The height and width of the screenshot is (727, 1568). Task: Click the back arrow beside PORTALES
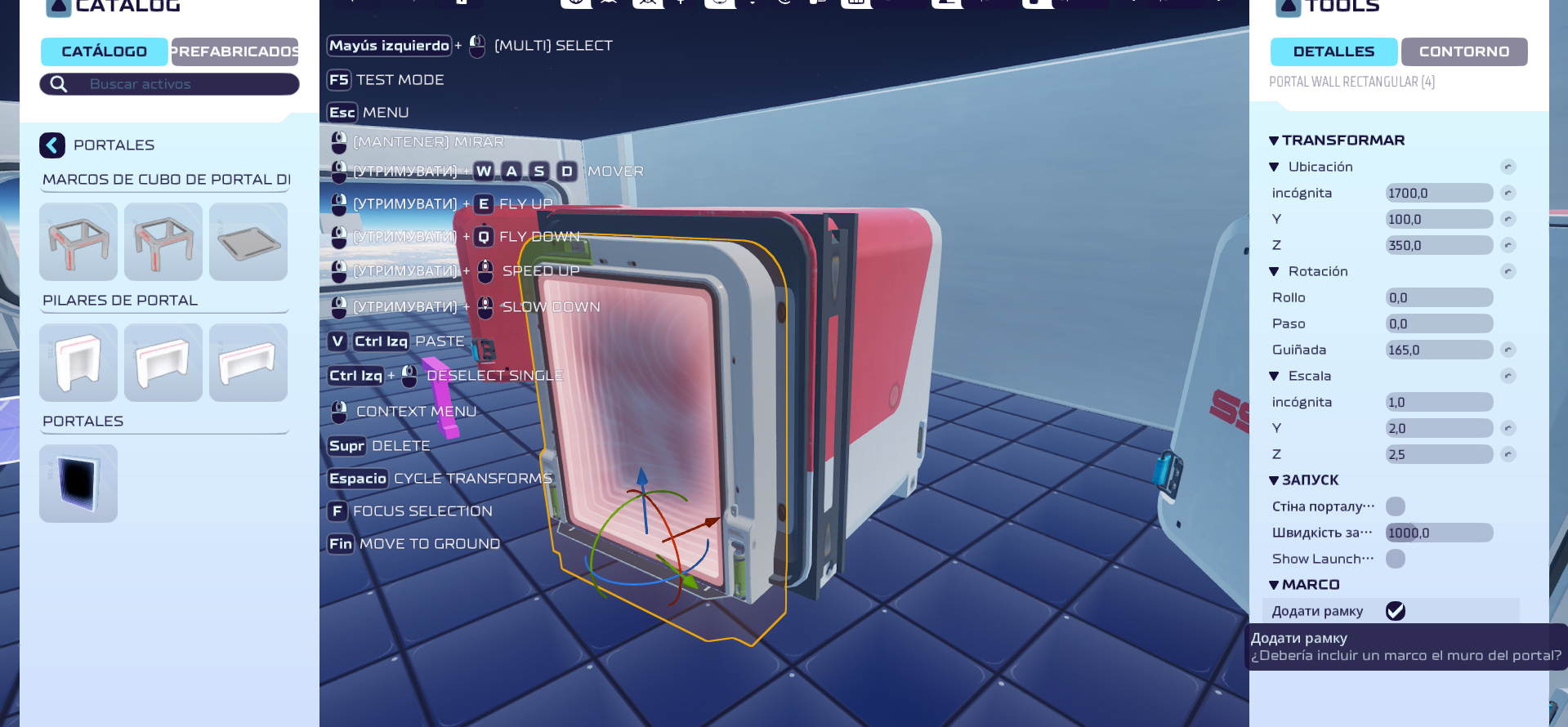pos(52,145)
